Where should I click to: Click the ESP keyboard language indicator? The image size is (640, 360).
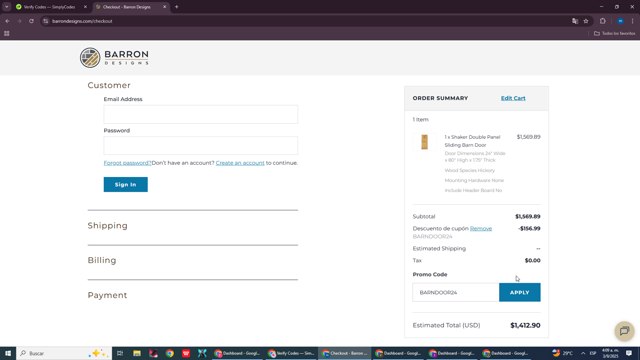click(593, 353)
